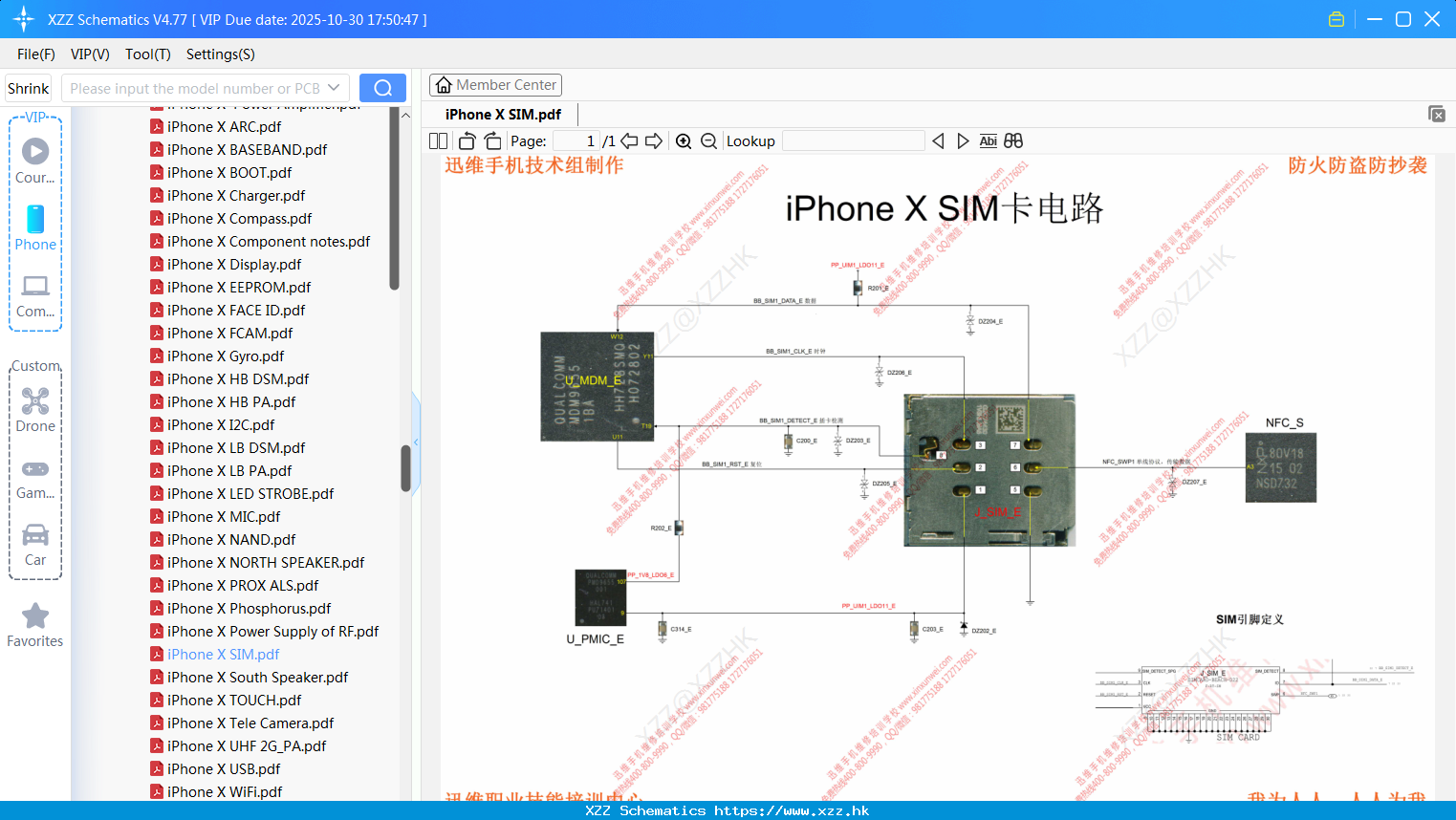Open the Settings(S) menu
The image size is (1456, 820).
pyautogui.click(x=221, y=54)
